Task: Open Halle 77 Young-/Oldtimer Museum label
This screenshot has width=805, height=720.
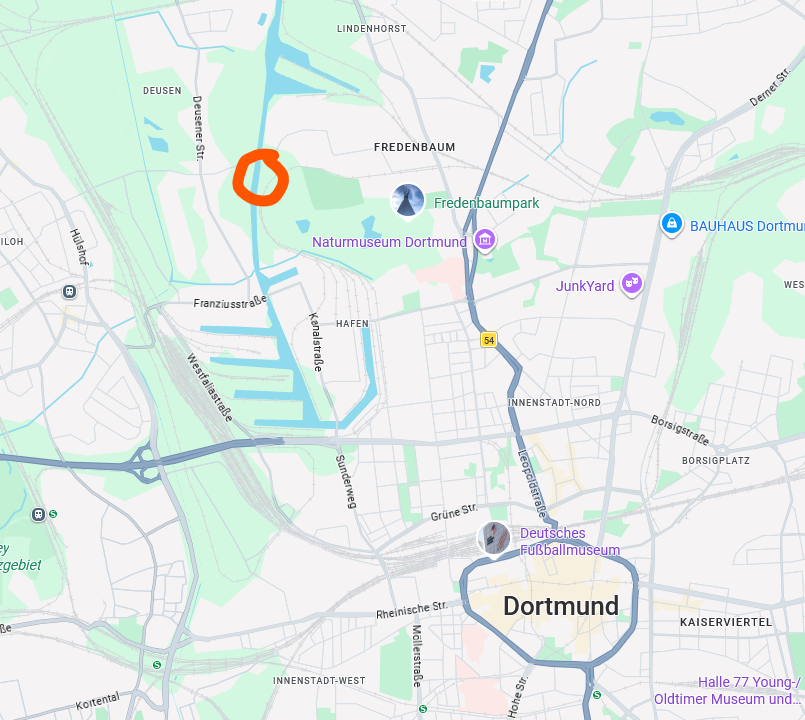Action: [x=727, y=690]
